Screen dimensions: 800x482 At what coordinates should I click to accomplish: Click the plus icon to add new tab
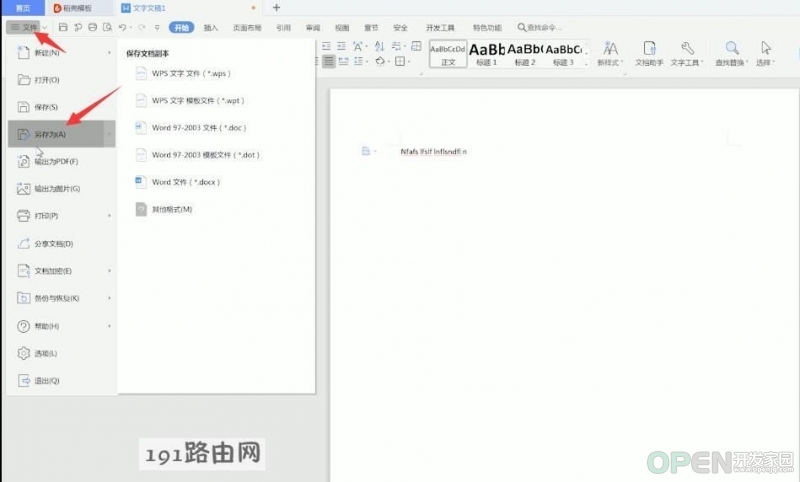click(x=276, y=8)
